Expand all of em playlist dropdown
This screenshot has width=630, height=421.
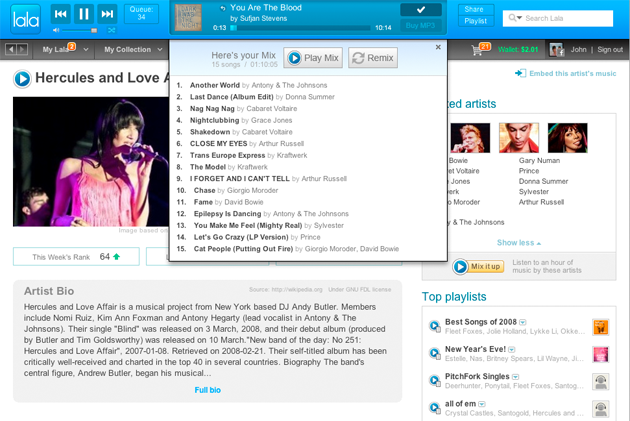pos(482,404)
